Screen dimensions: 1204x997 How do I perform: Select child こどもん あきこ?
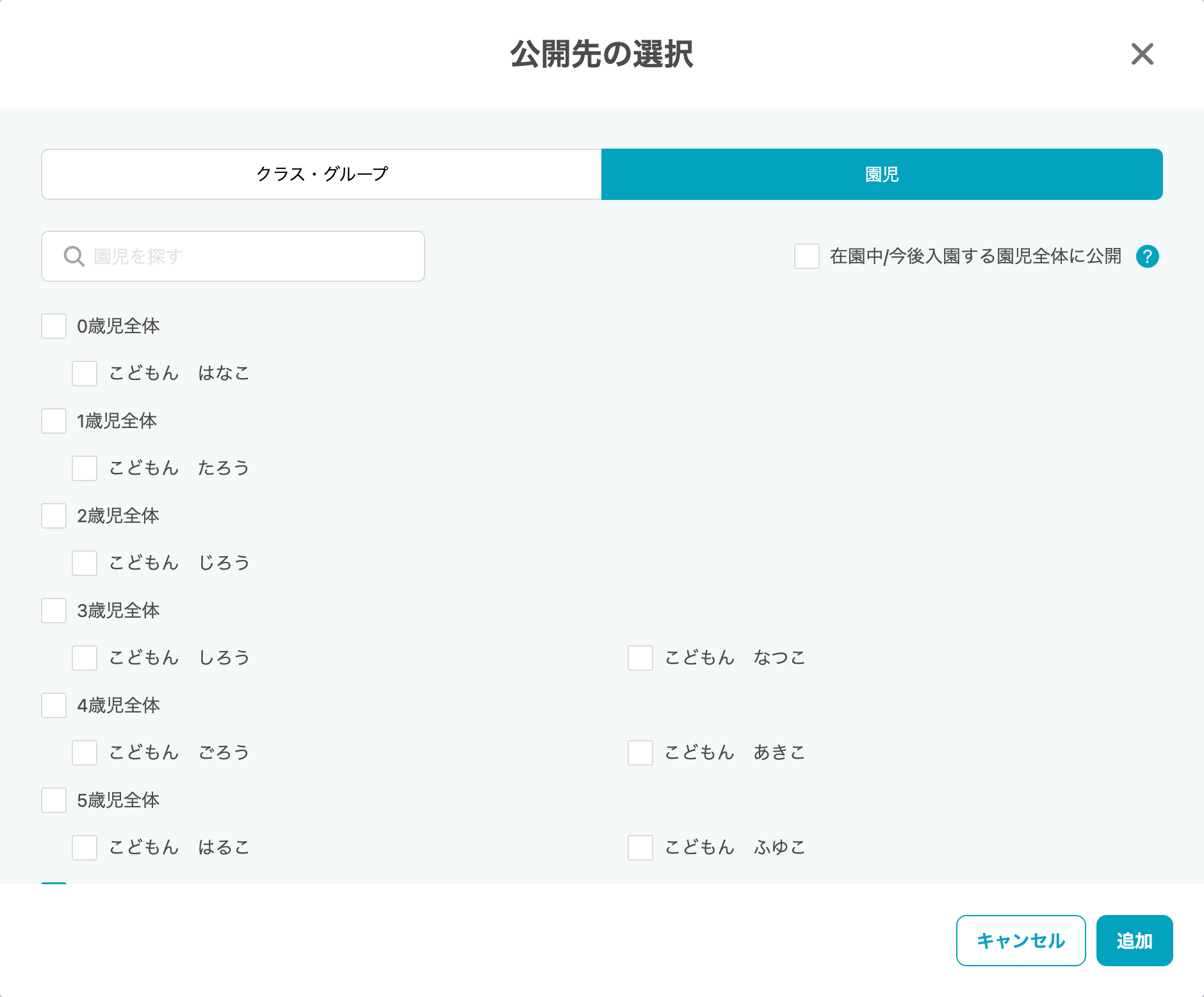(640, 753)
